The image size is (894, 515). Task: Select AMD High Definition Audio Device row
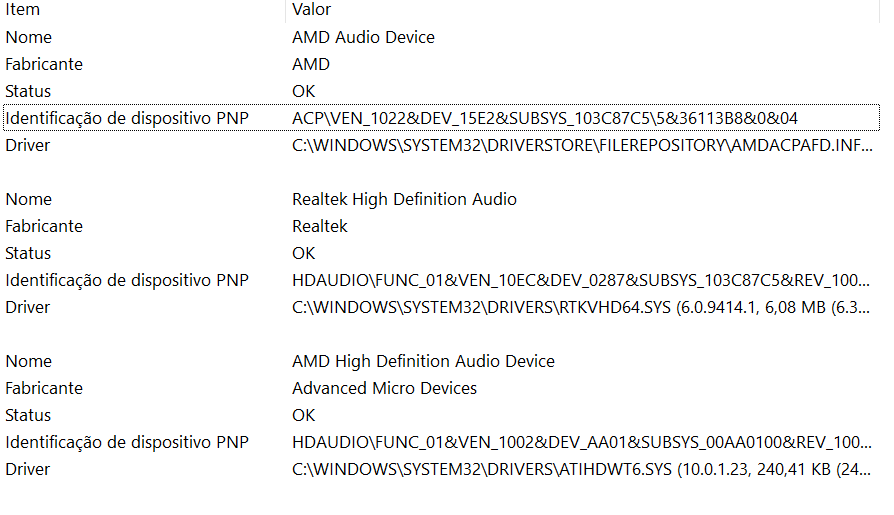tap(441, 361)
